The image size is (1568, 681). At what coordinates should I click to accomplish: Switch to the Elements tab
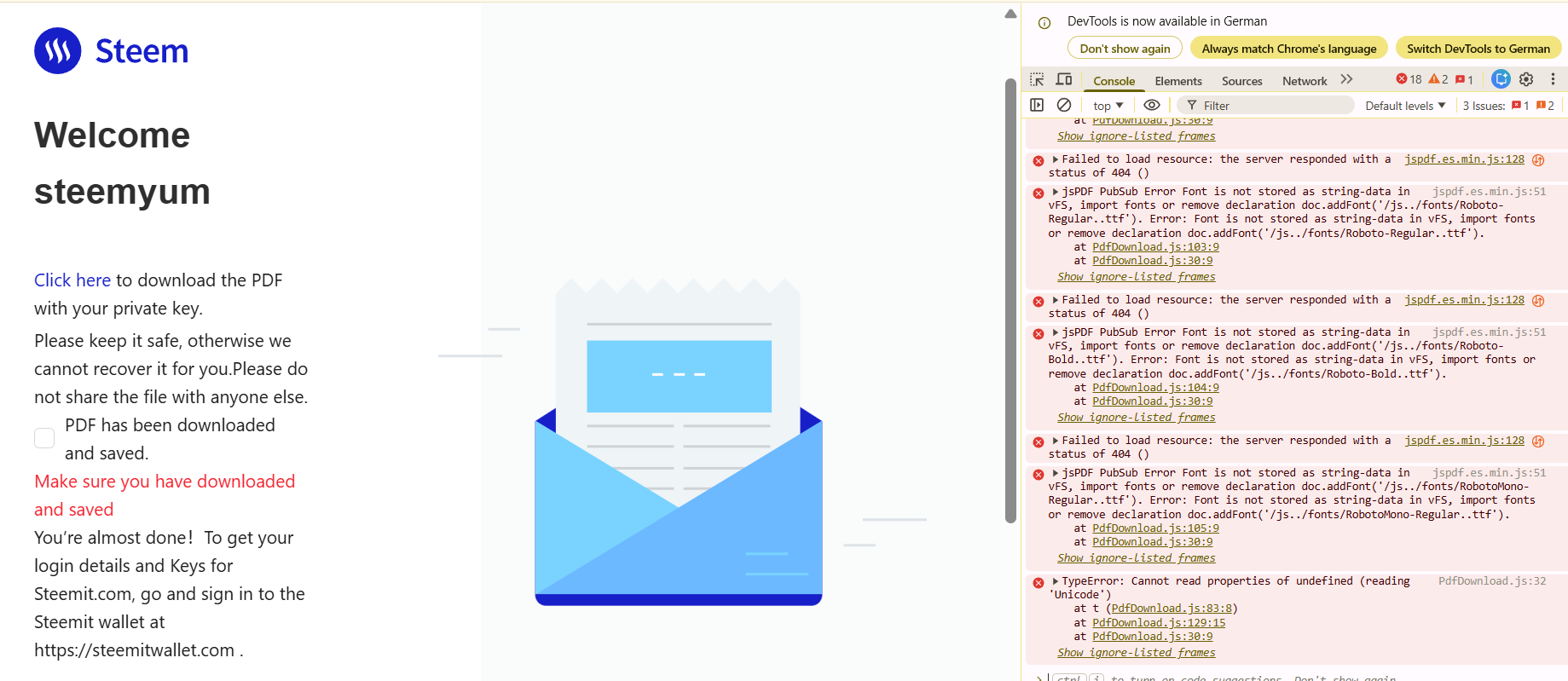click(1178, 81)
